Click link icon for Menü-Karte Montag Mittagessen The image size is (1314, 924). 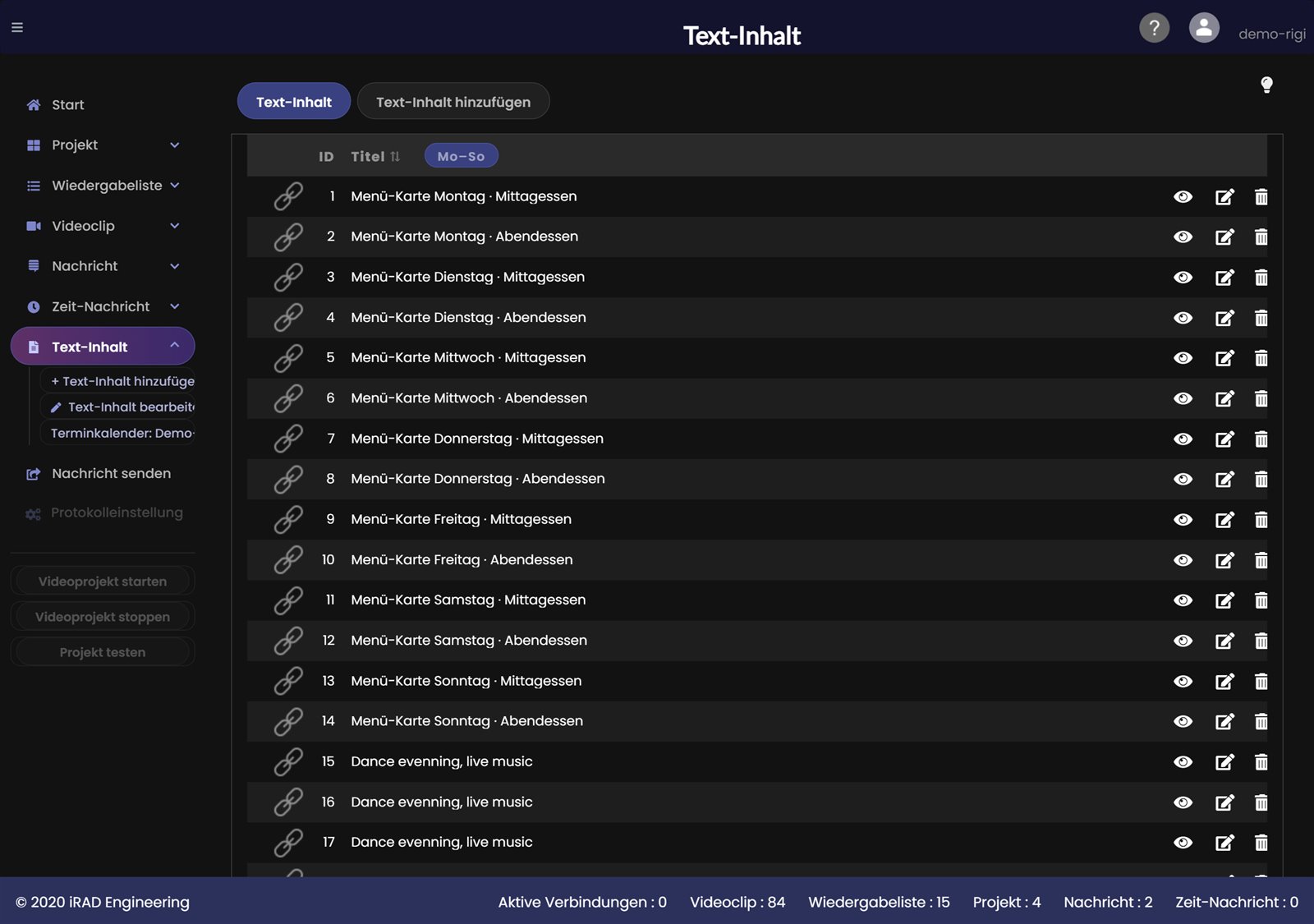point(288,196)
